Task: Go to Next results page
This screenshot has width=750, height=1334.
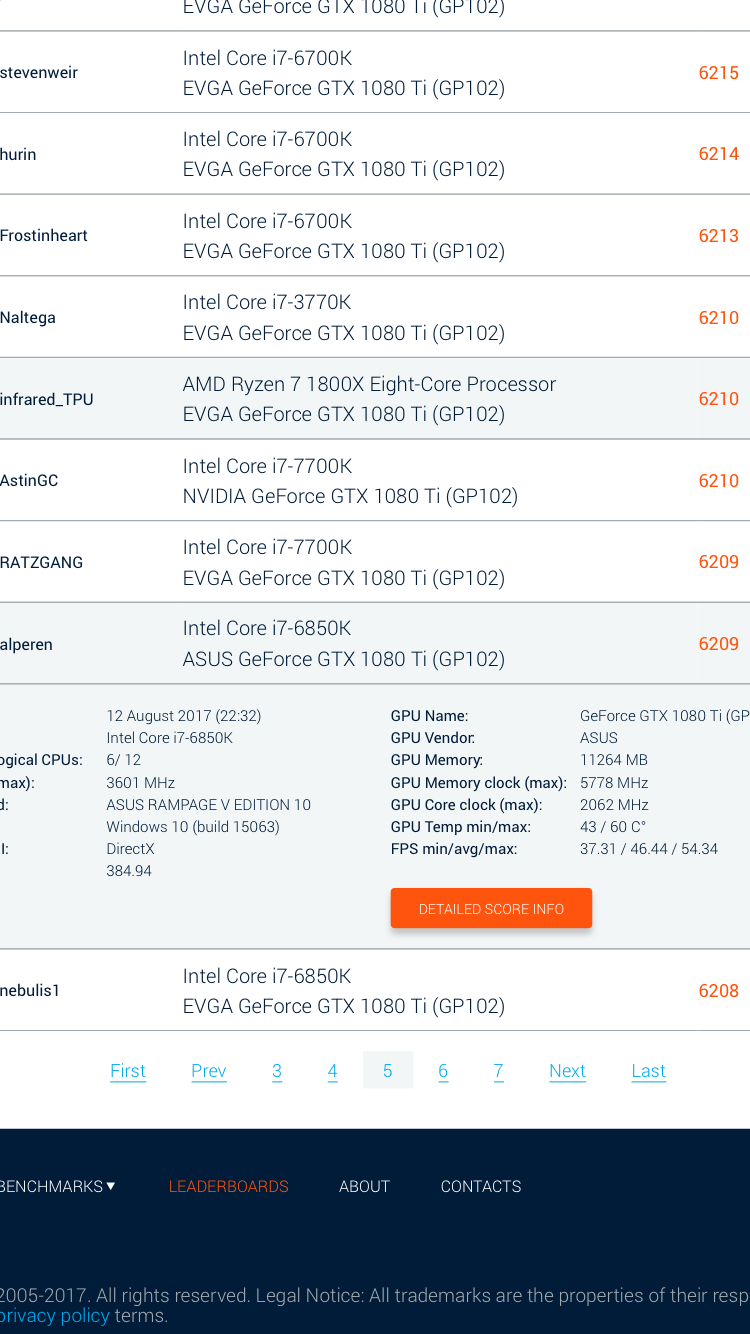Action: (567, 1070)
